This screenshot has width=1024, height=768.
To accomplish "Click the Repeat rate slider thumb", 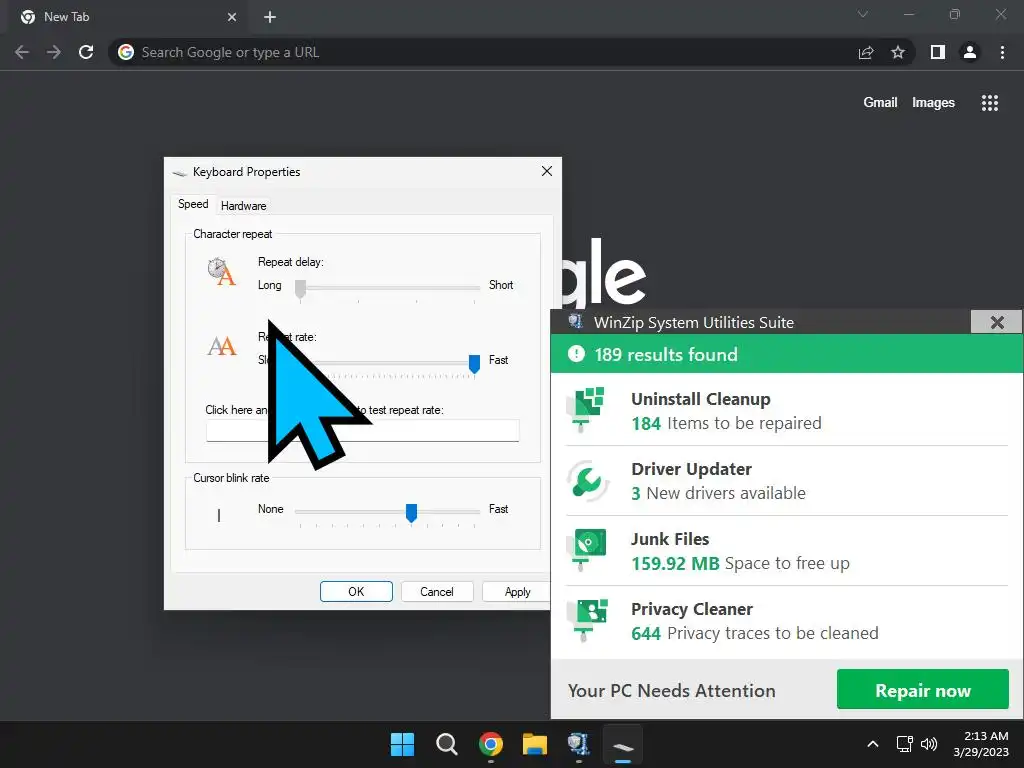I will coord(475,364).
